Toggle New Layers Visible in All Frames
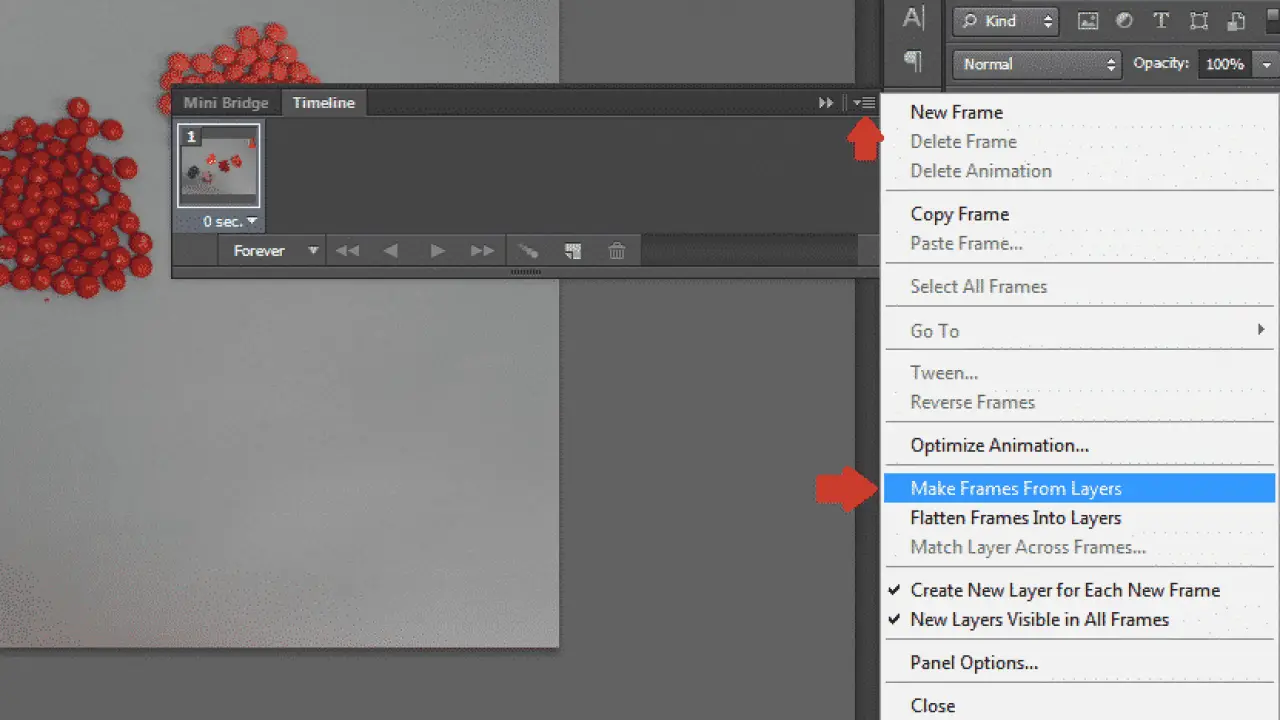Viewport: 1280px width, 720px height. click(x=1038, y=619)
